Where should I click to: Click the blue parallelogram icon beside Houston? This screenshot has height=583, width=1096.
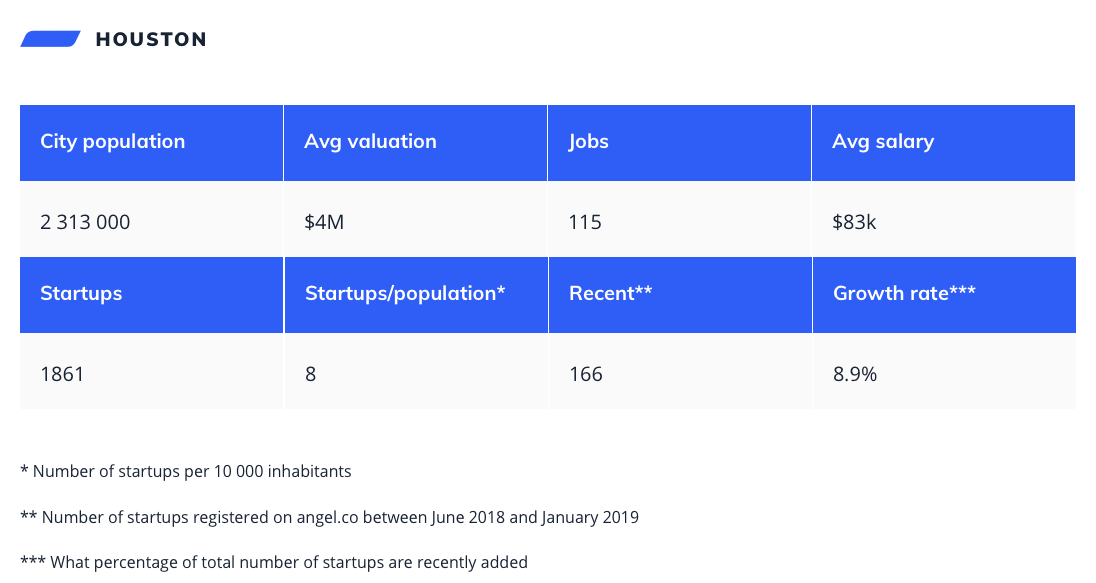50,39
